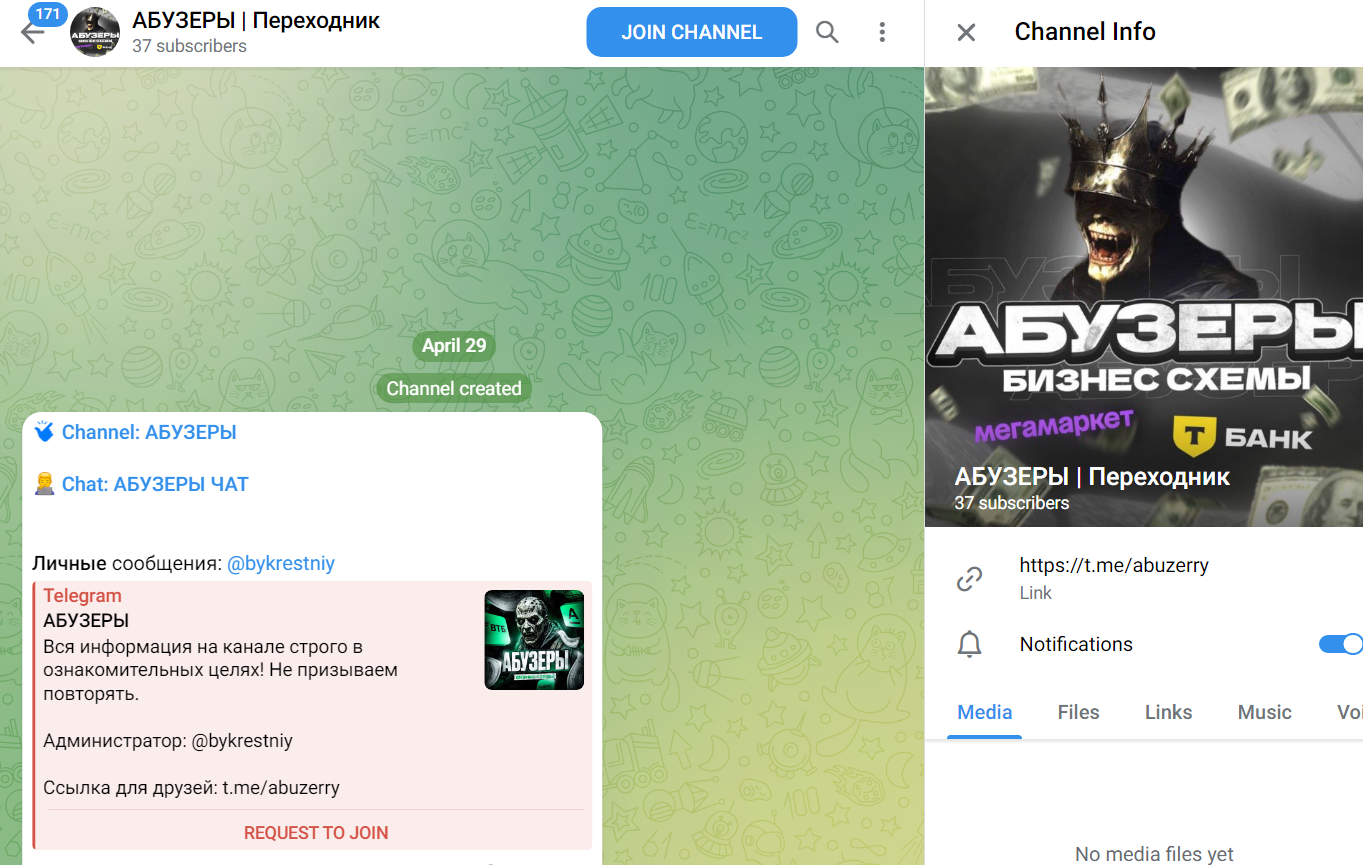Click the No media files yet text
Image resolution: width=1363 pixels, height=865 pixels.
click(x=1154, y=854)
